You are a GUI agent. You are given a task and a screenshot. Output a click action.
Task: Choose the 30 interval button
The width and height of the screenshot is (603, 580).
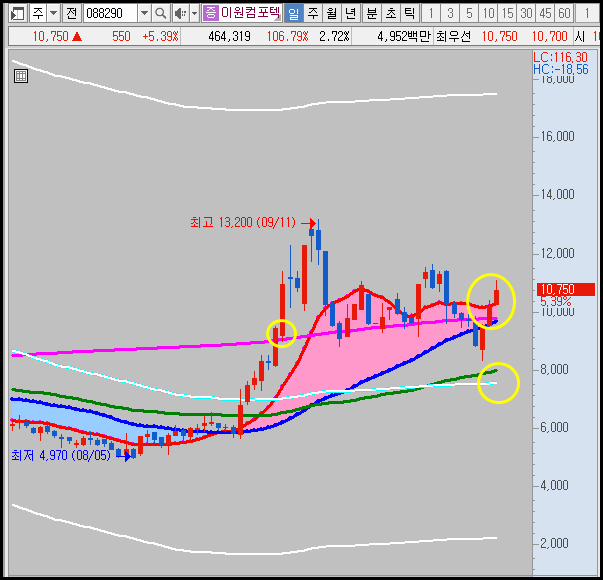pyautogui.click(x=526, y=14)
